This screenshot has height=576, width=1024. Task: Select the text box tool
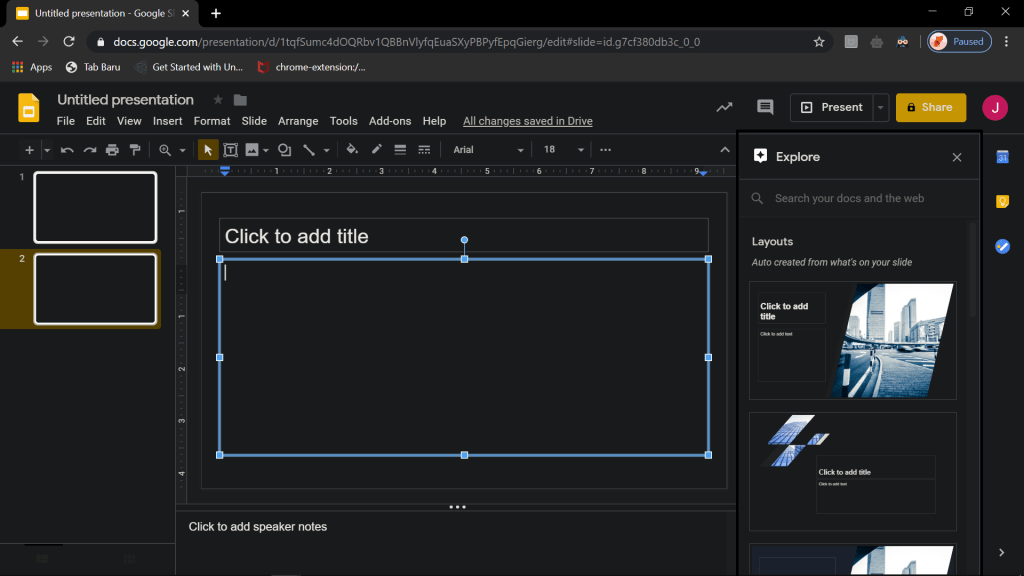coord(231,150)
